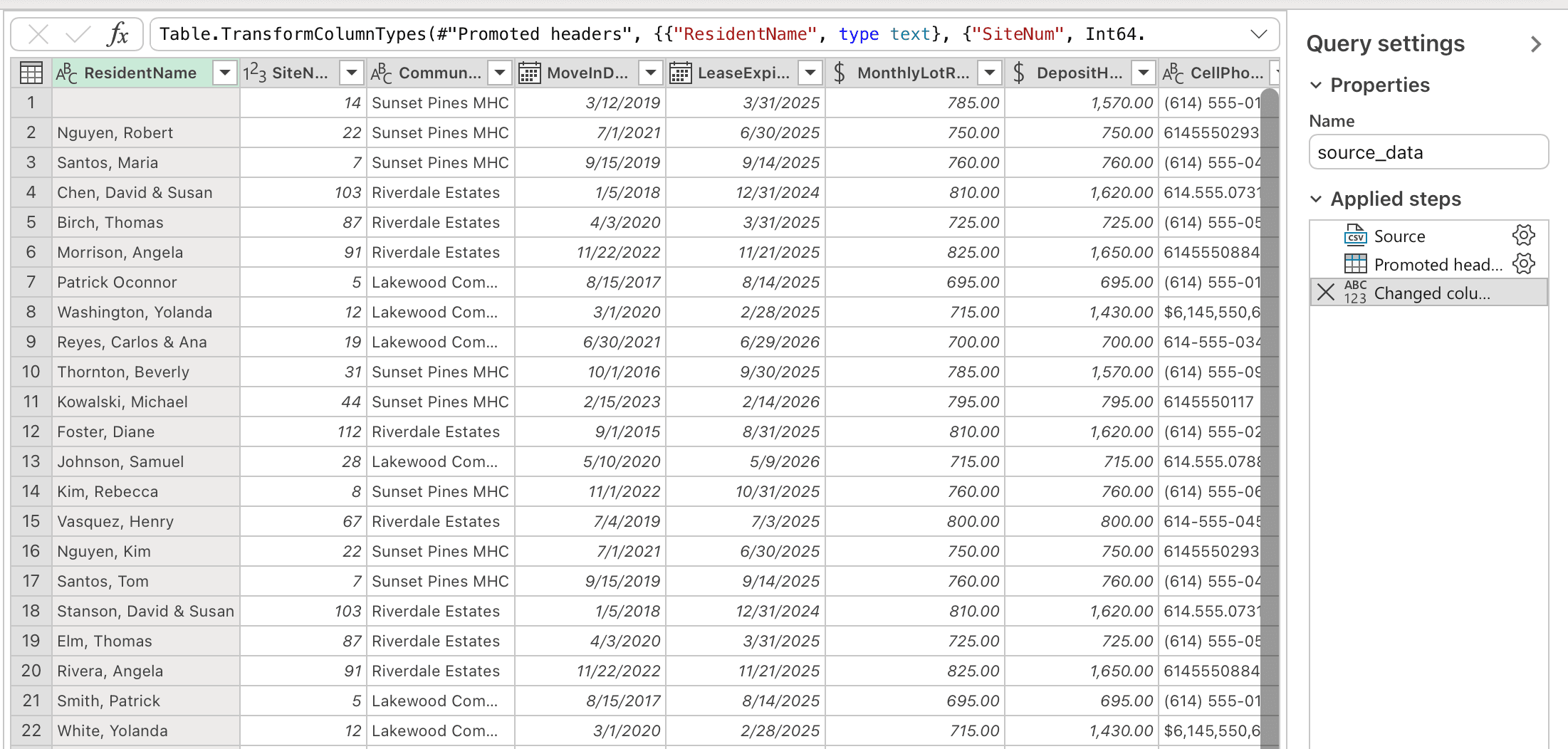Click the MoveInDate calendar type icon
The width and height of the screenshot is (1568, 749).
coord(529,73)
